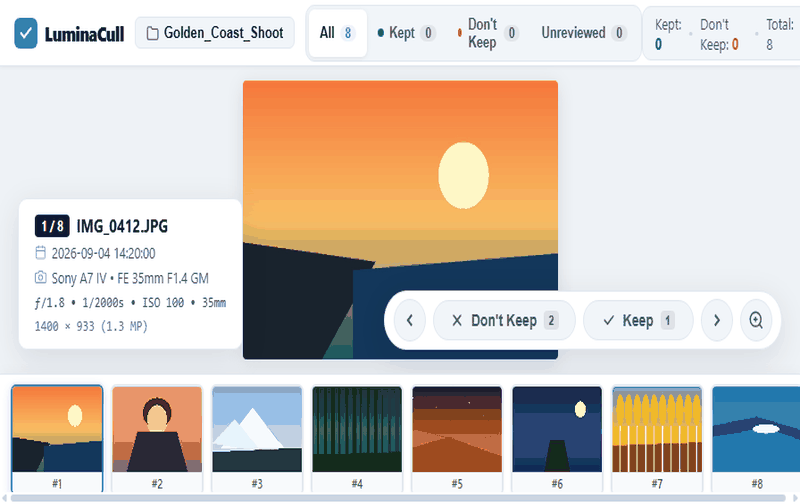
Task: Go to the next photo arrow
Action: (717, 320)
